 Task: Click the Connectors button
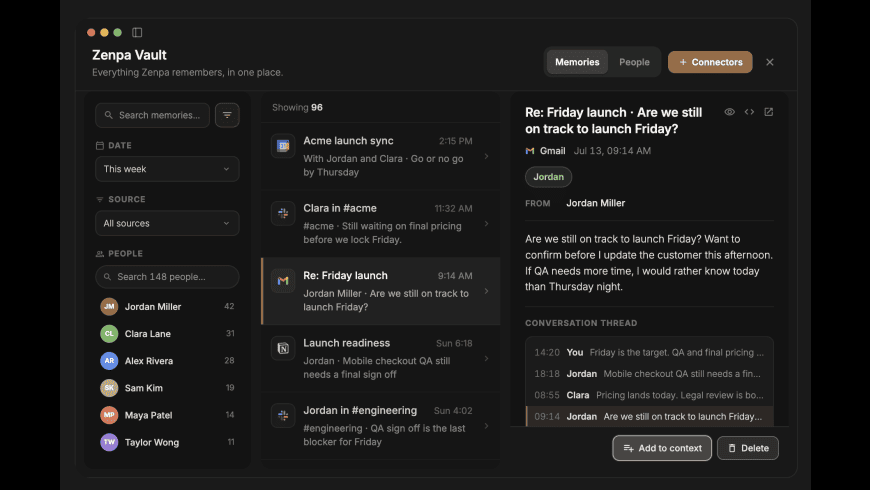click(710, 62)
